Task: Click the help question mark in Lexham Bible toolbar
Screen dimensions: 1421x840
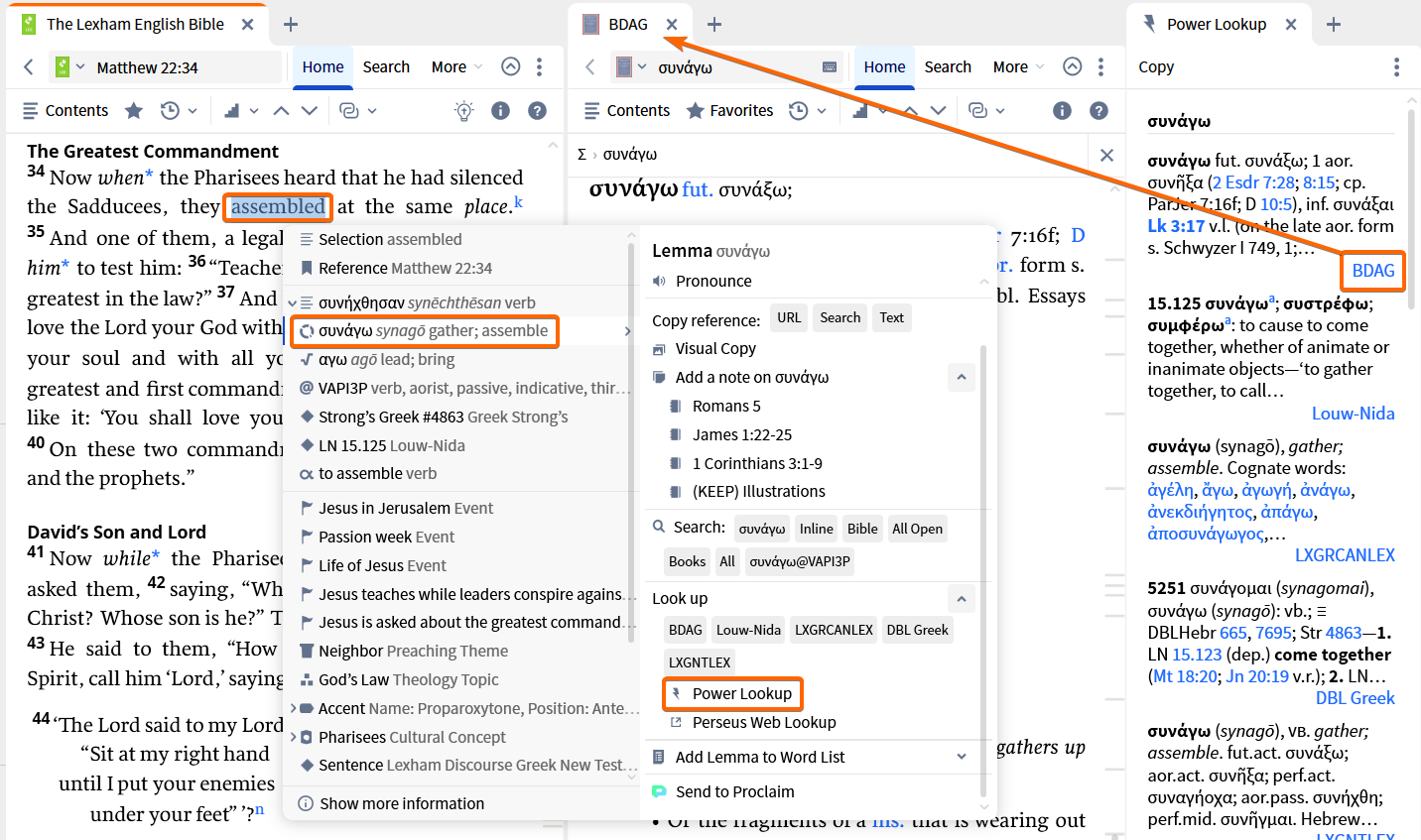Action: (x=537, y=110)
